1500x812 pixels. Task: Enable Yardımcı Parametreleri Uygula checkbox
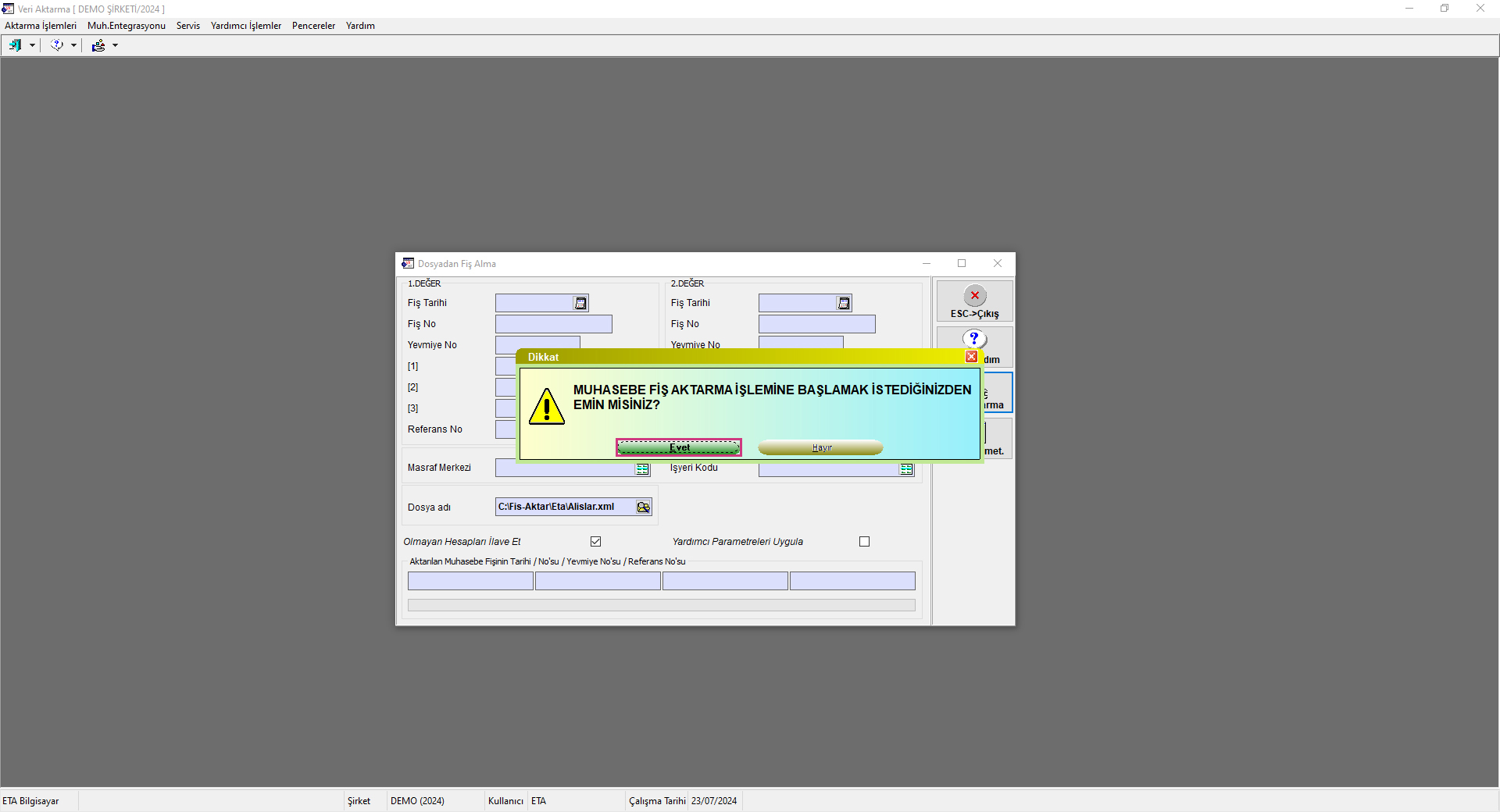point(864,542)
